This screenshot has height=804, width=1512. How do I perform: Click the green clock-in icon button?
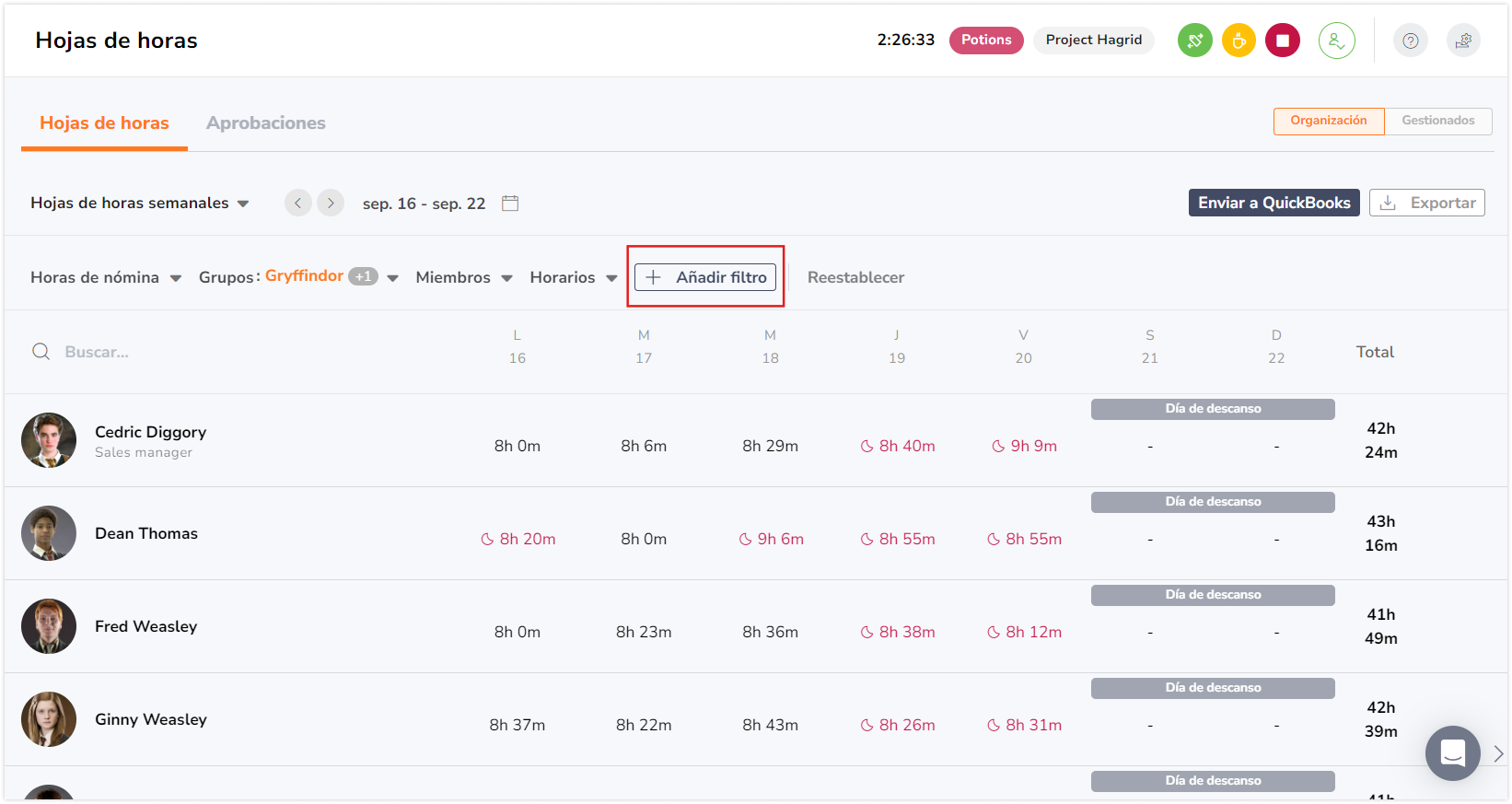pyautogui.click(x=1195, y=41)
